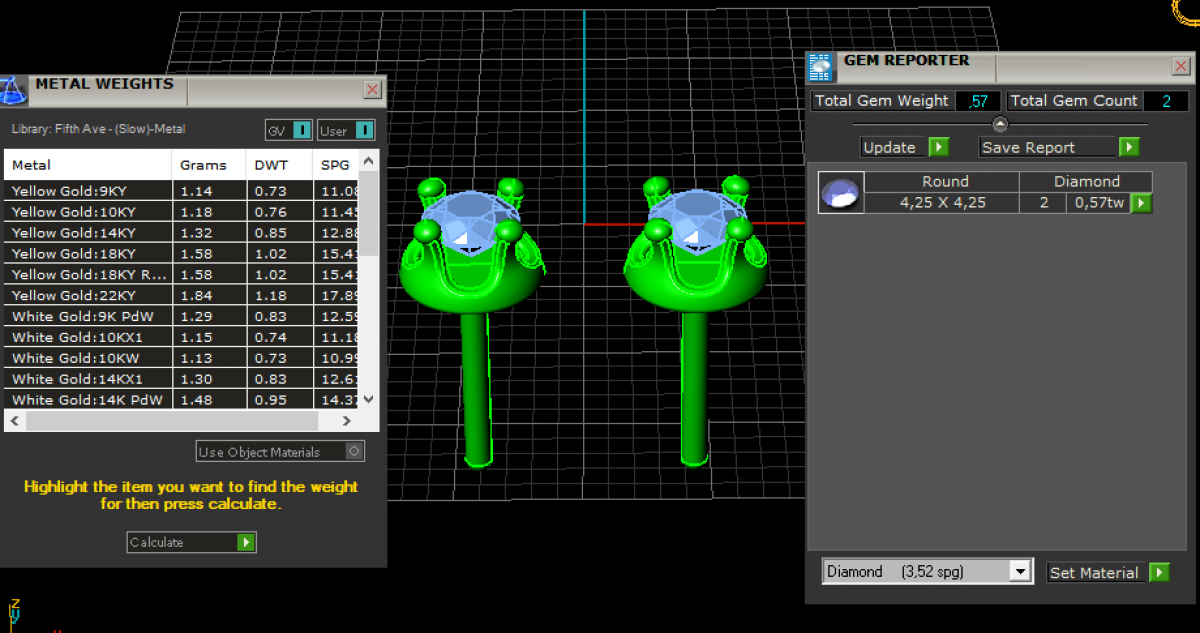
Task: Click the green arrow beside 0,57tw
Action: (x=1141, y=203)
